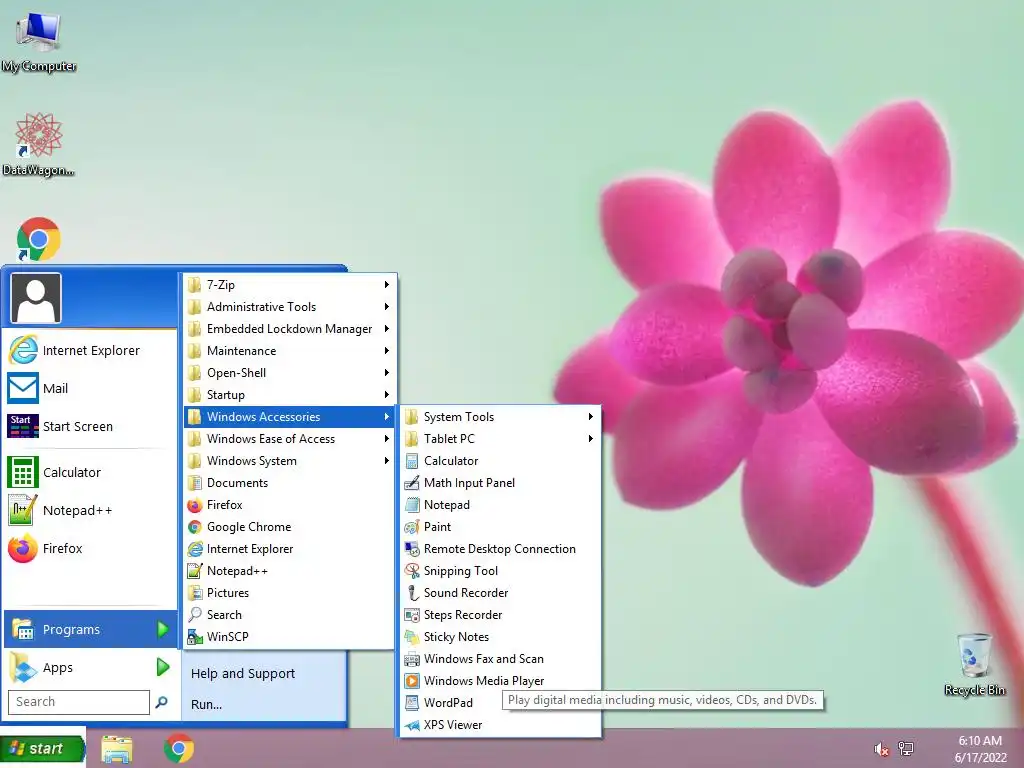
Task: Open Sticky Notes
Action: click(x=500, y=637)
